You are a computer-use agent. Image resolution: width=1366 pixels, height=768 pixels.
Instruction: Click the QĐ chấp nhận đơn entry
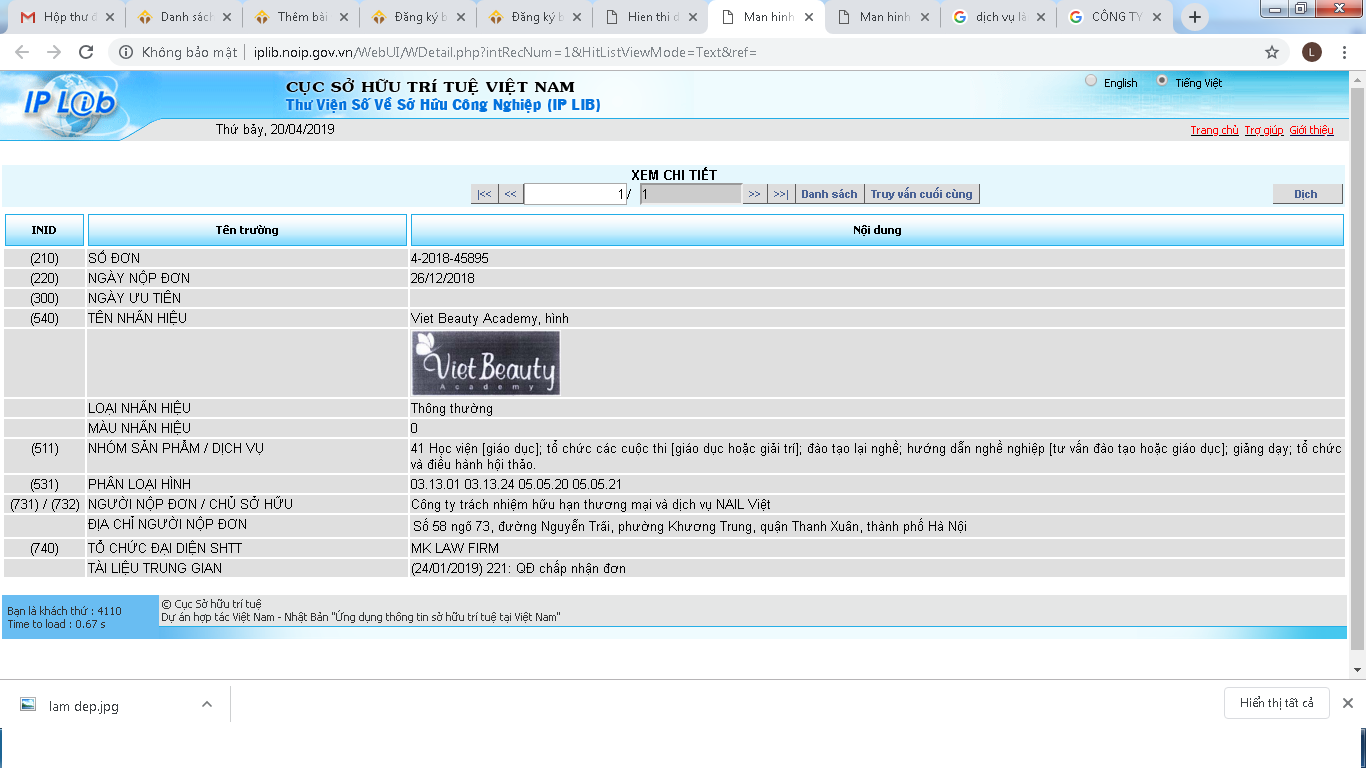[518, 568]
